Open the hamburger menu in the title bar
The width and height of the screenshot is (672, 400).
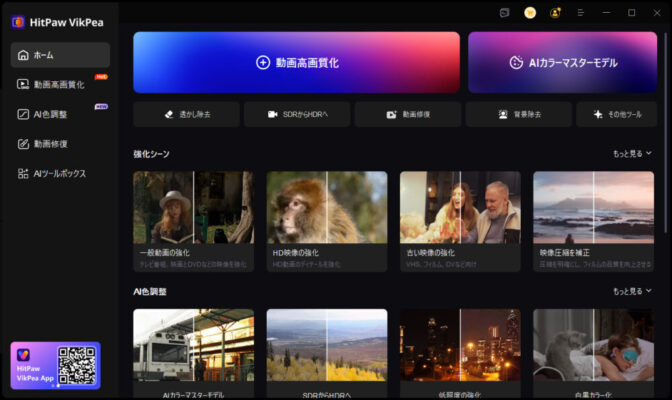(580, 13)
